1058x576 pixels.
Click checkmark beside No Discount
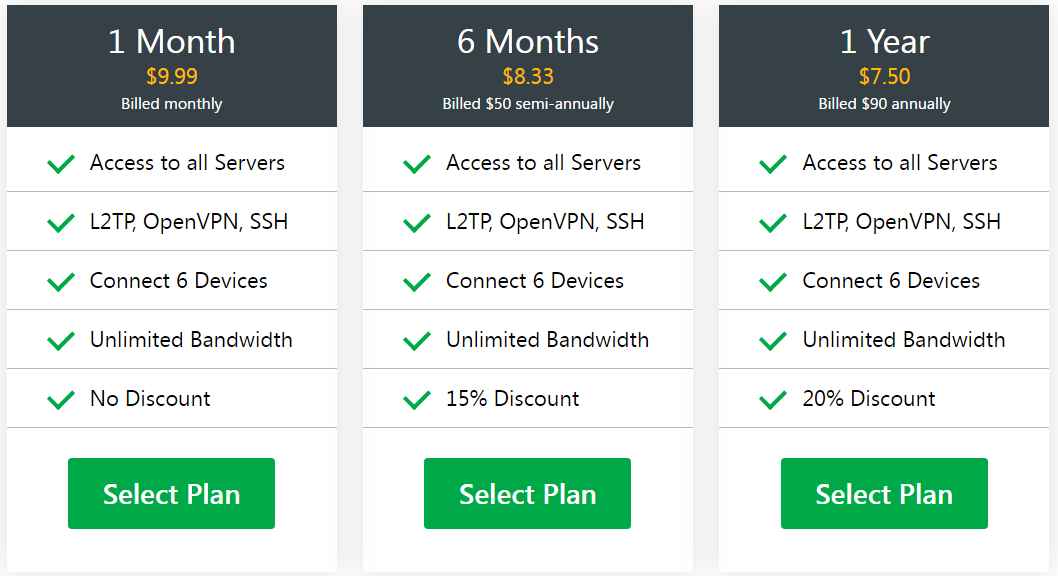[61, 400]
